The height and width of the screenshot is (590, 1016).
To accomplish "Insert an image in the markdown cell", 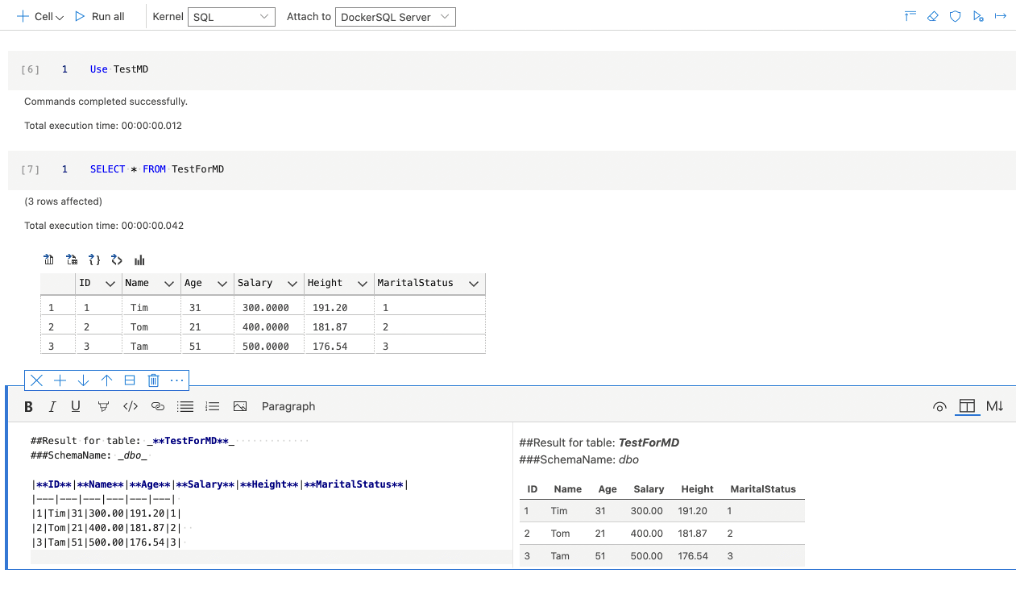I will 240,406.
